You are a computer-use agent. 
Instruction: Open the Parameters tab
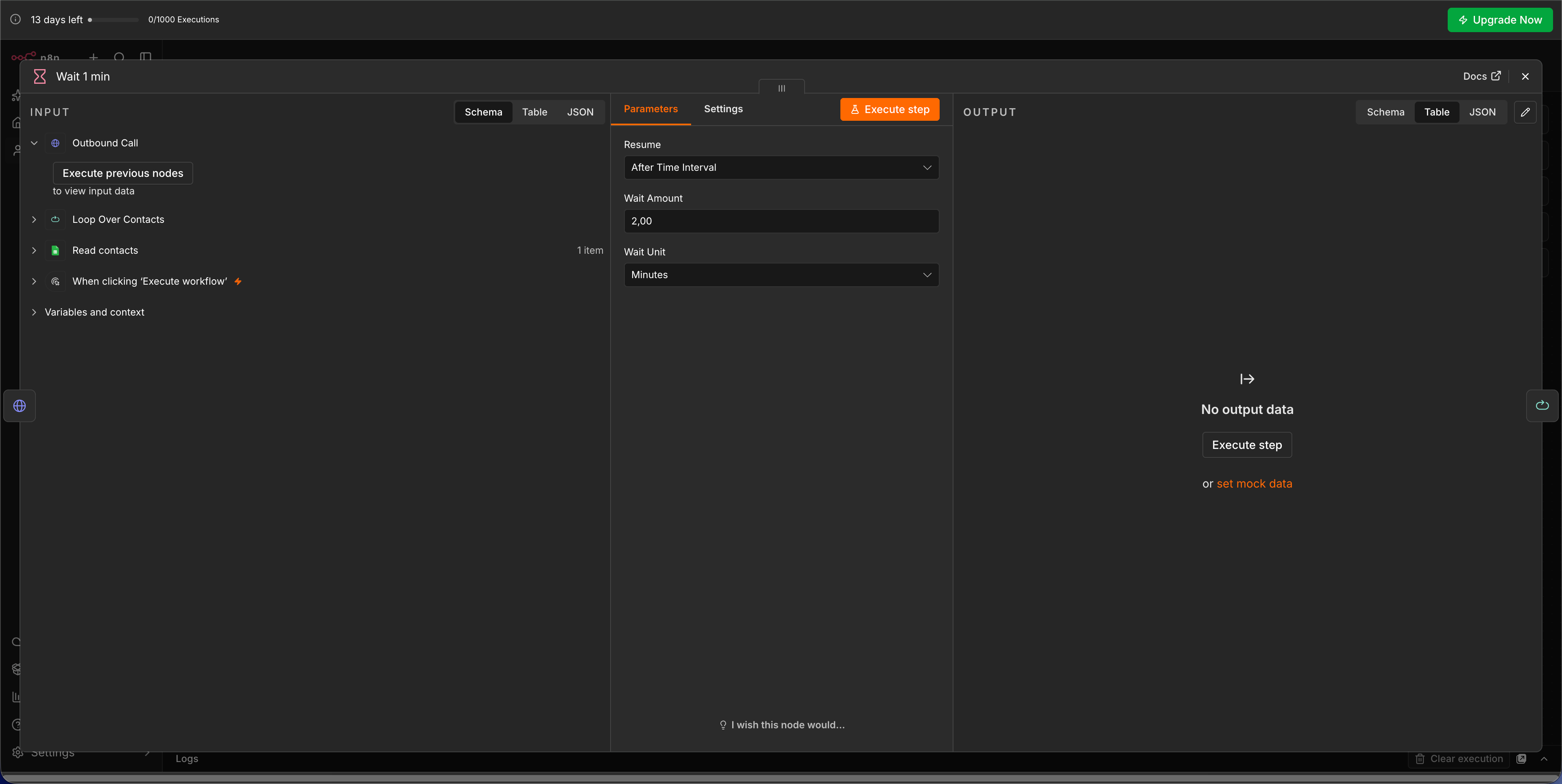click(x=651, y=109)
